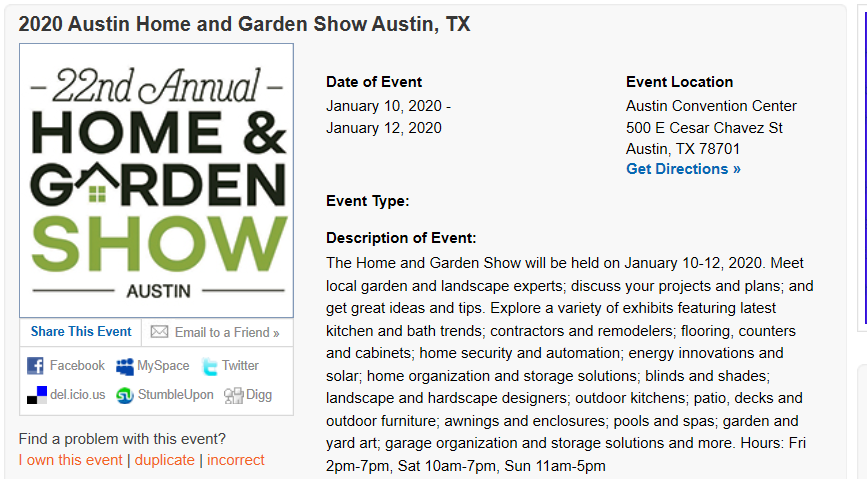The image size is (867, 479).
Task: Share event via Facebook text link
Action: [77, 366]
